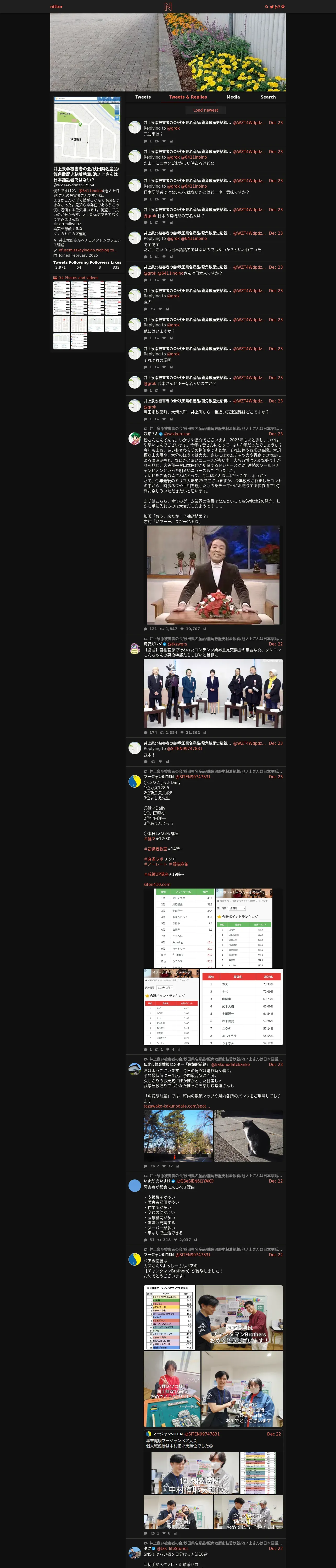
Task: Click retweet icon on 麻雀 tweet
Action: click(153, 309)
